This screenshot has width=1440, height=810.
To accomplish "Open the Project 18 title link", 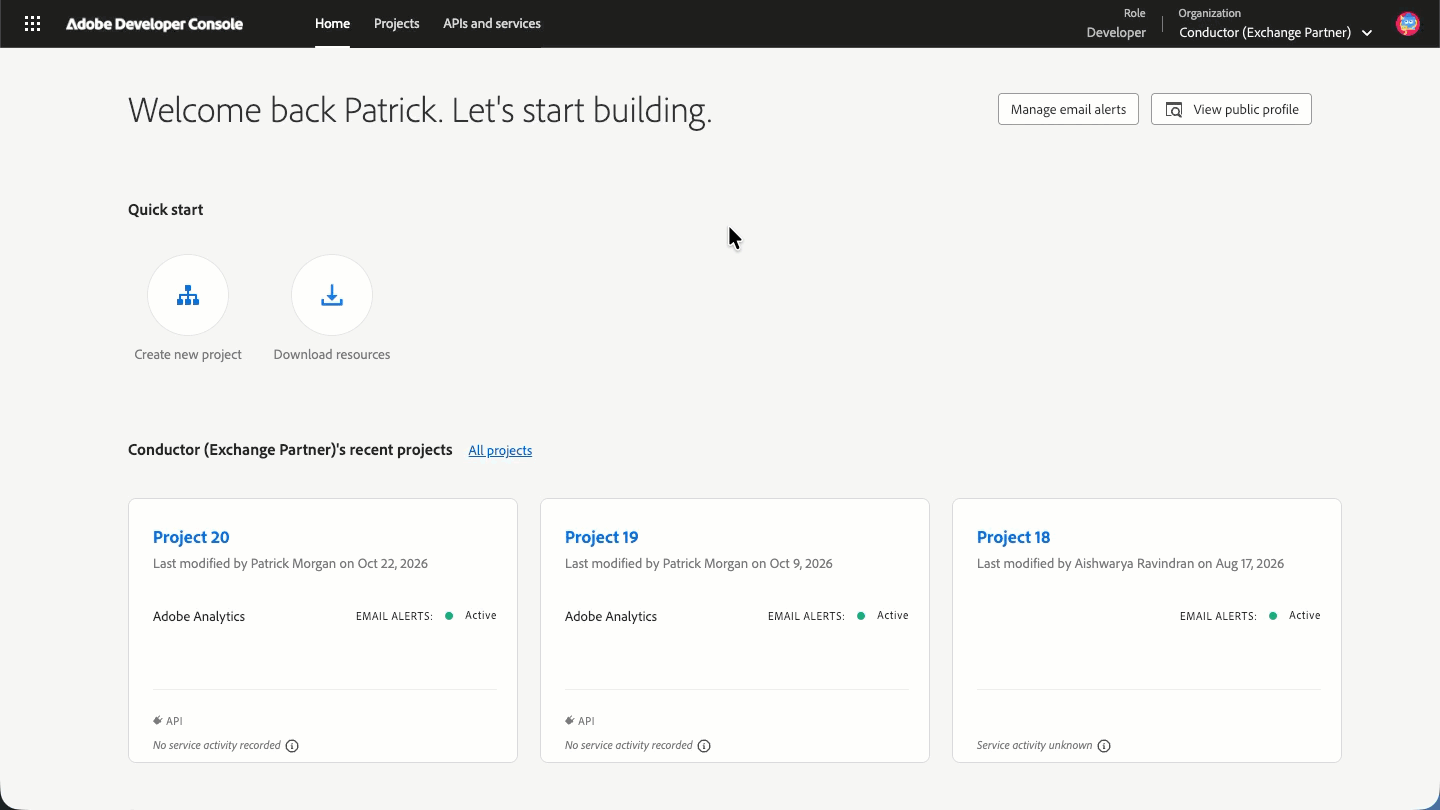I will 1013,537.
